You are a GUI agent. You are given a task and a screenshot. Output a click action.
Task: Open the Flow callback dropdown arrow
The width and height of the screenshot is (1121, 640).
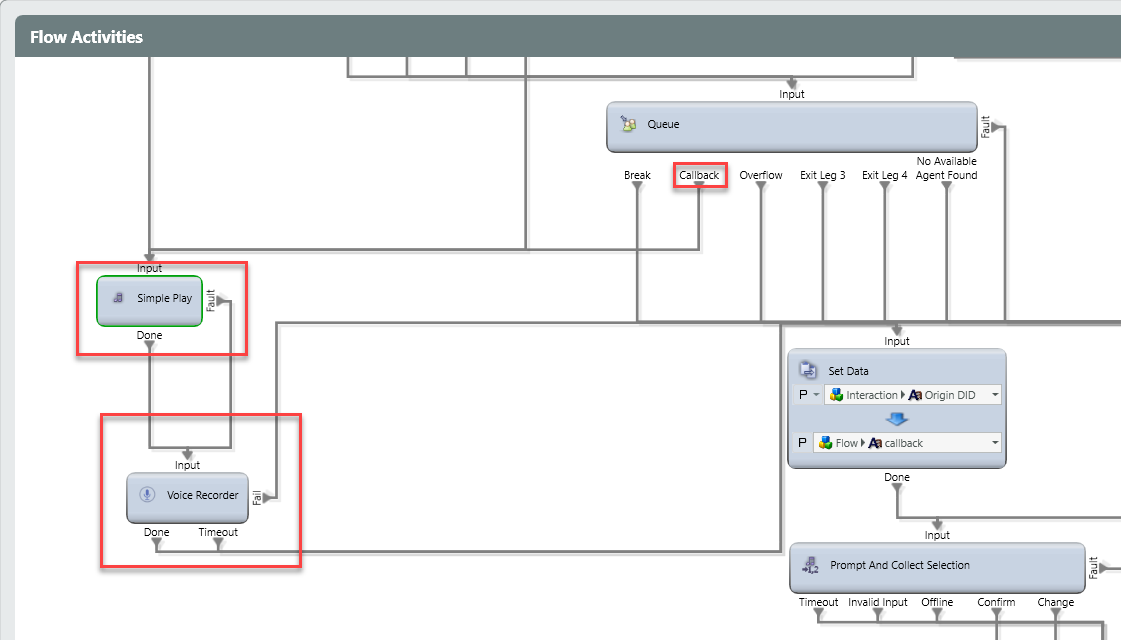[995, 443]
